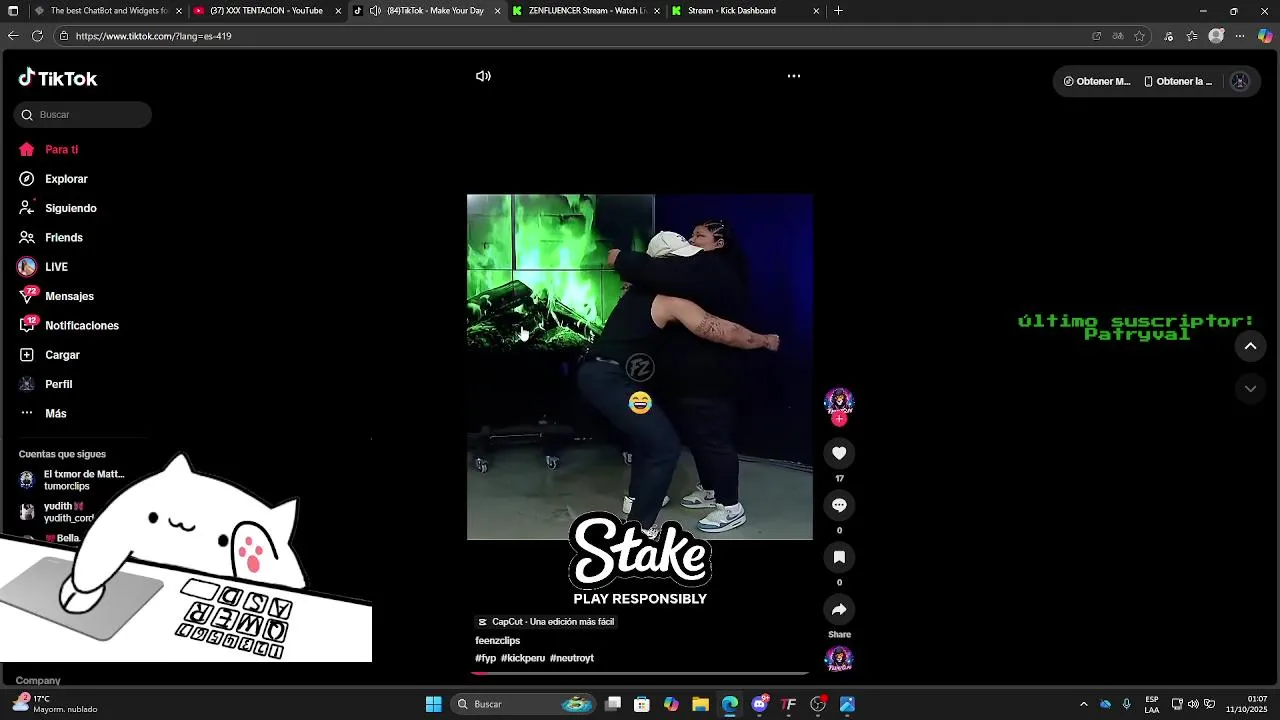This screenshot has height=720, width=1280.
Task: Open the ESP LAA language indicator
Action: pos(1152,704)
